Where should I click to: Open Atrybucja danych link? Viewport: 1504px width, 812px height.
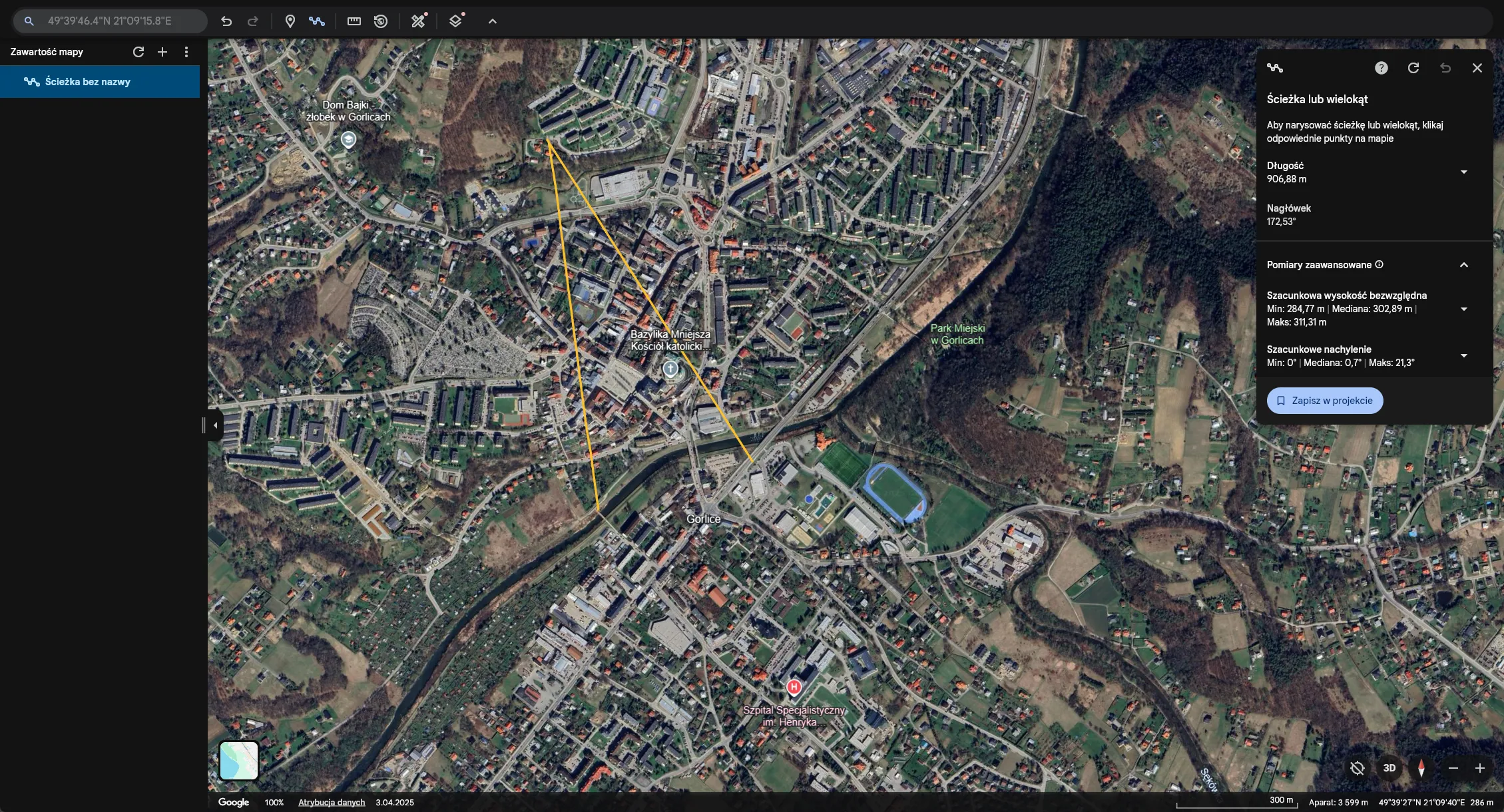coord(331,802)
